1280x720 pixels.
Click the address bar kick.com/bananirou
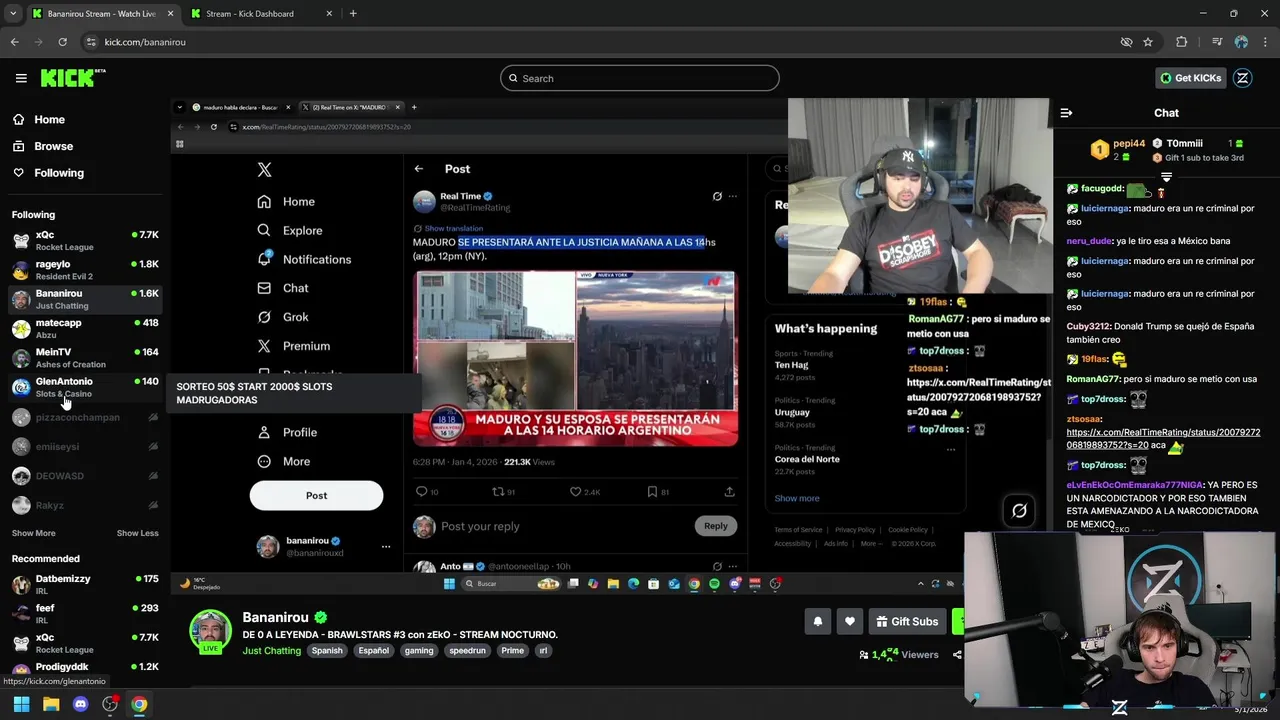coord(600,42)
